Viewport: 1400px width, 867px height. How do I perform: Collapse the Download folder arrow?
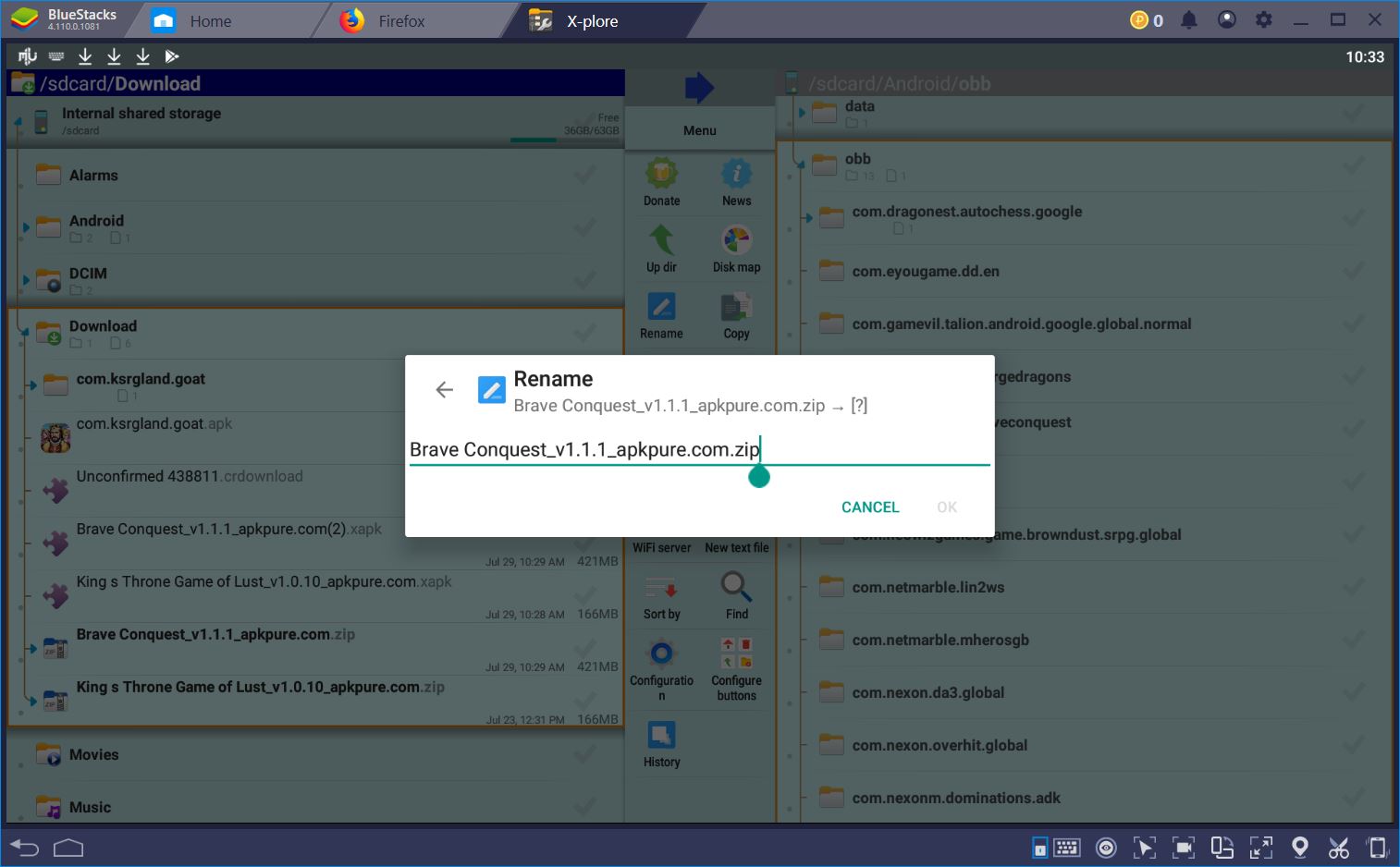click(x=25, y=333)
